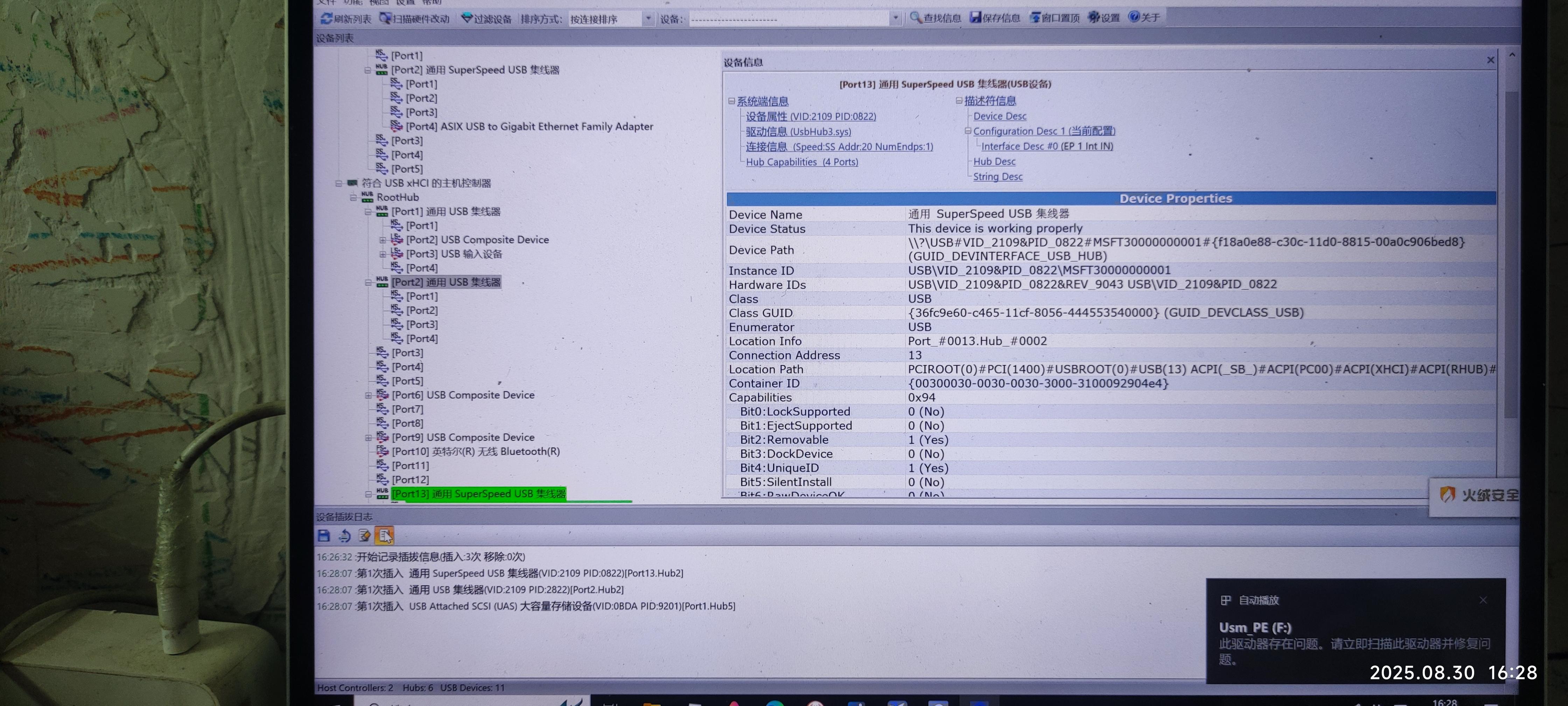The height and width of the screenshot is (706, 1568).
Task: Open the Hub Desc link
Action: [x=994, y=161]
